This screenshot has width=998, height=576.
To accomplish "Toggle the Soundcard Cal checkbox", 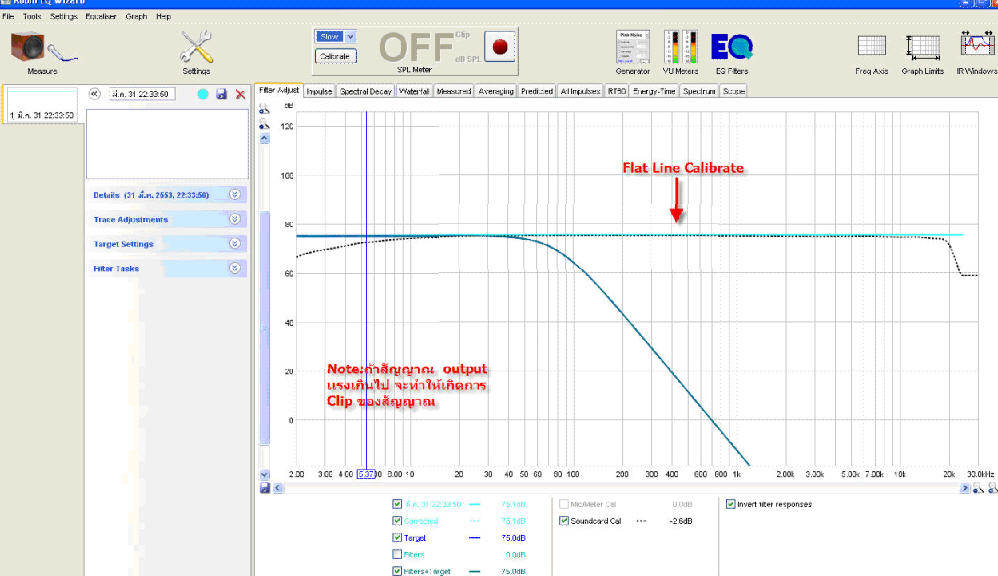I will 564,521.
